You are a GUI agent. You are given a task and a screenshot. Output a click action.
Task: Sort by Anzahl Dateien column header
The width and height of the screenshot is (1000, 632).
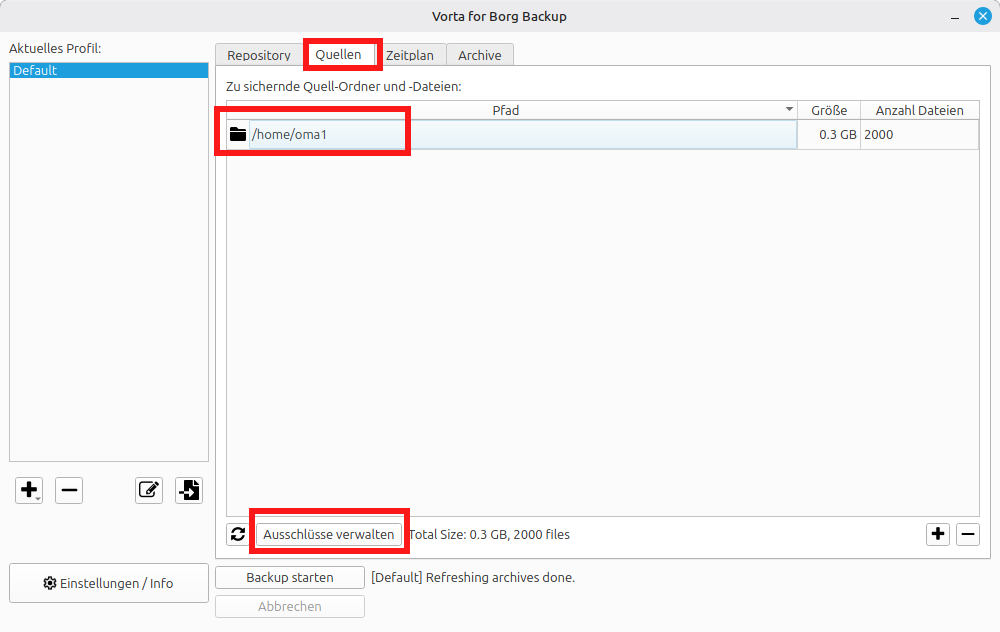[x=920, y=110]
